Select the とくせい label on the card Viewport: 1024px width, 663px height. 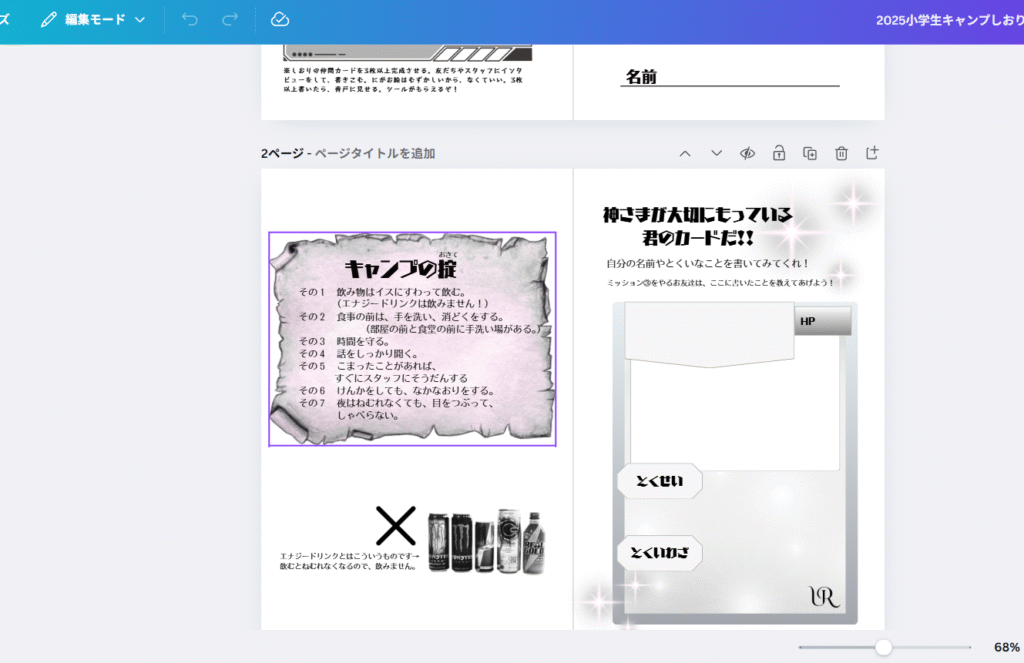[658, 481]
